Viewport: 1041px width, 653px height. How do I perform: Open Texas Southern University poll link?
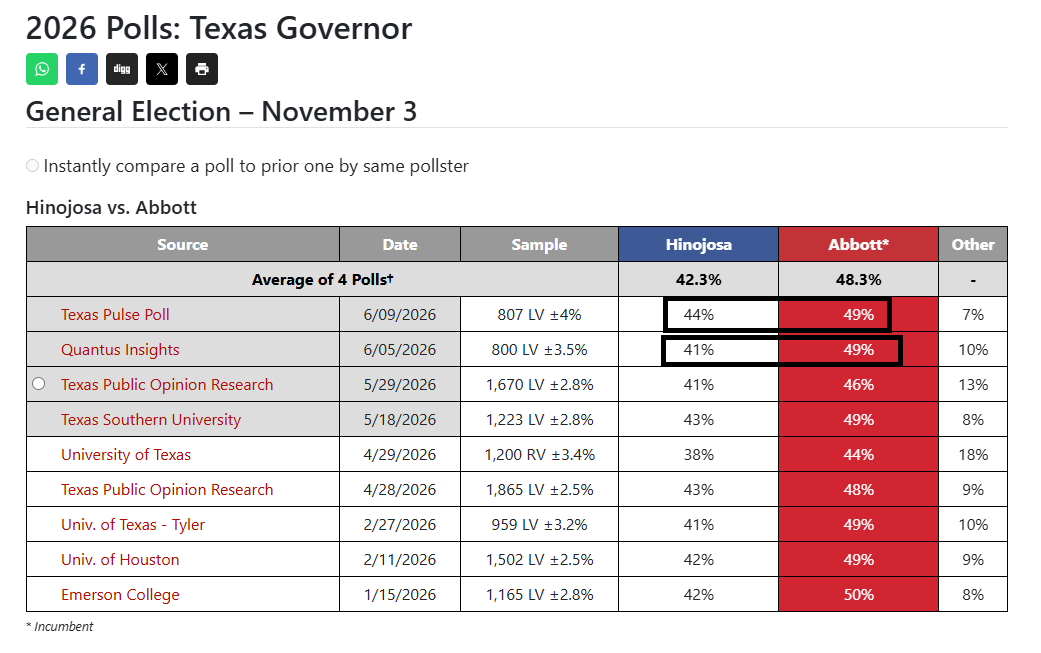[x=151, y=419]
